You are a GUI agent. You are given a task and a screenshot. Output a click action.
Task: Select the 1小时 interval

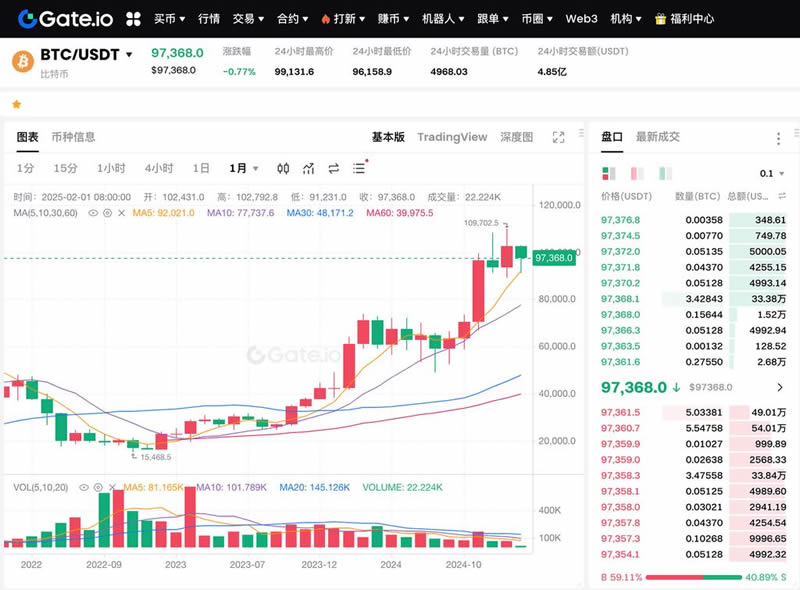pyautogui.click(x=111, y=168)
